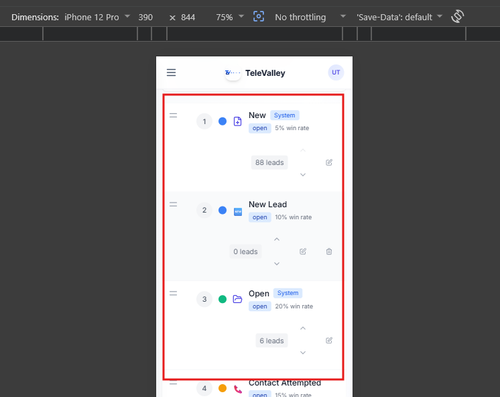Click the capture screenshot icon in DevTools
Screen dimensions: 500x397
(x=259, y=16)
